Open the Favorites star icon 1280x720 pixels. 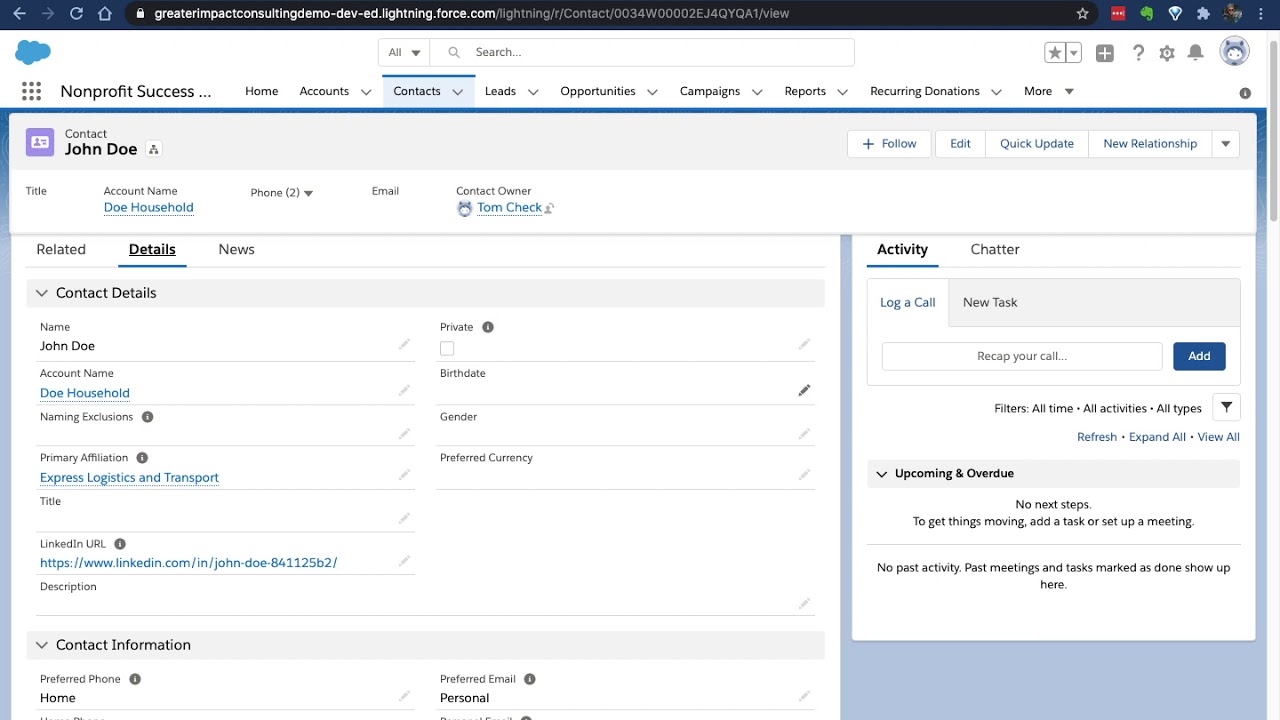[1054, 53]
